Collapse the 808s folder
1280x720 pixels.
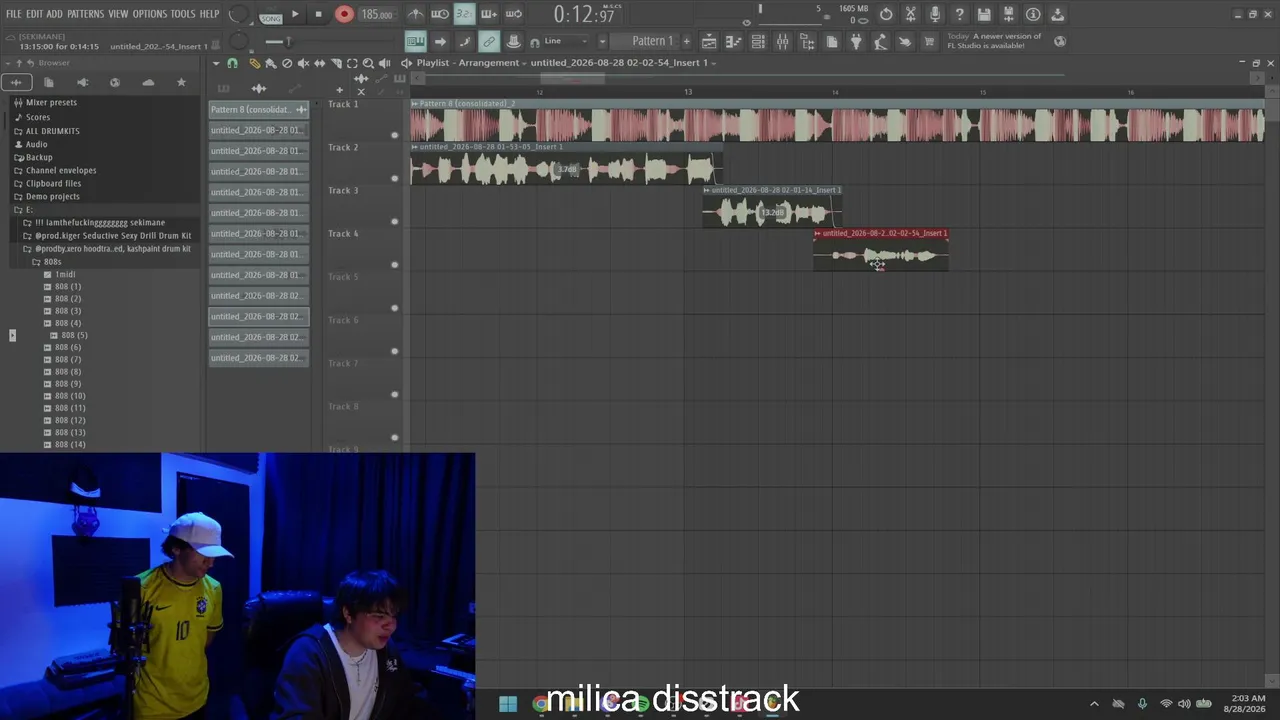(52, 262)
